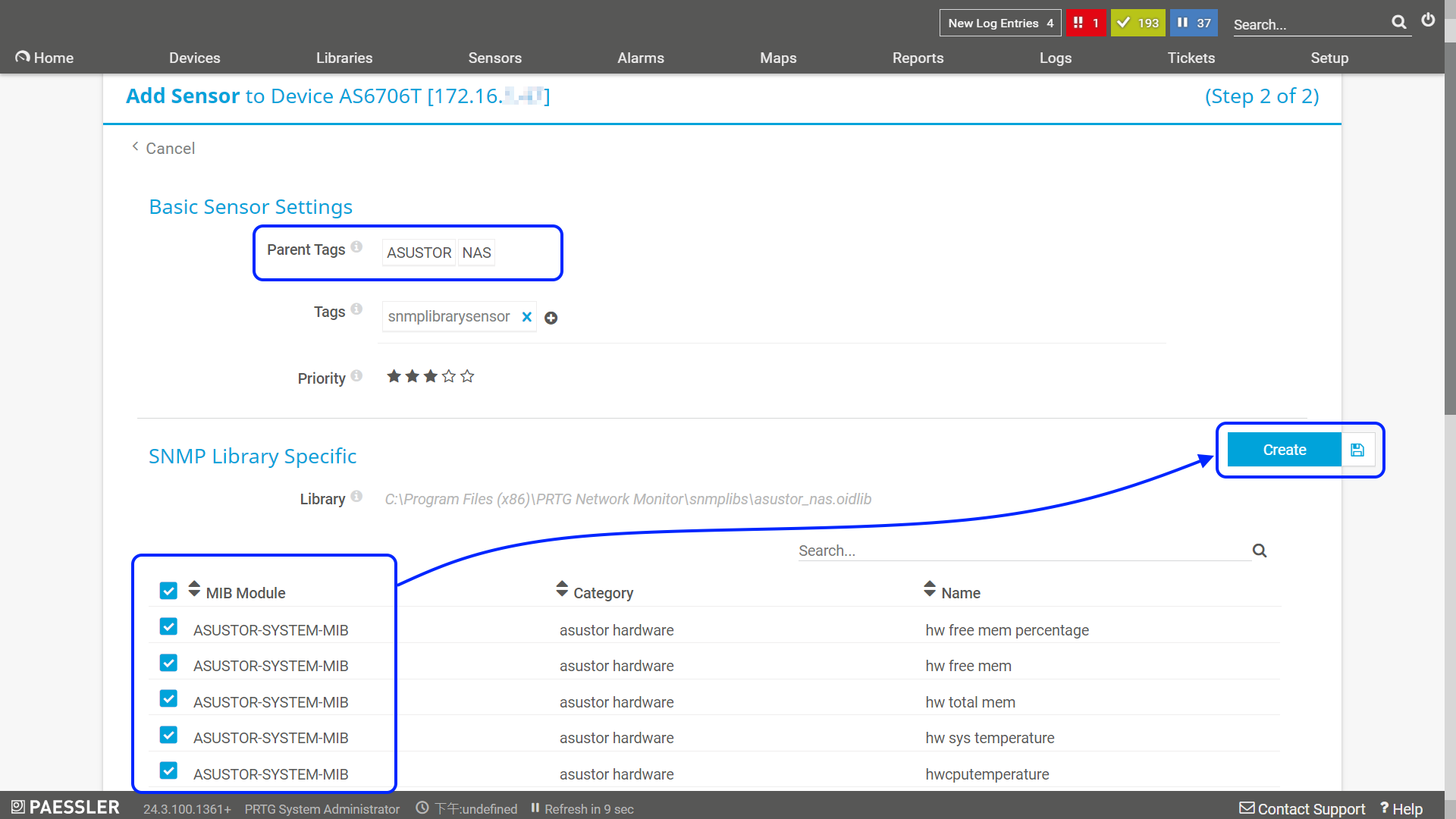Toggle the select-all checkbox in table header
Viewport: 1456px width, 819px height.
coord(168,591)
